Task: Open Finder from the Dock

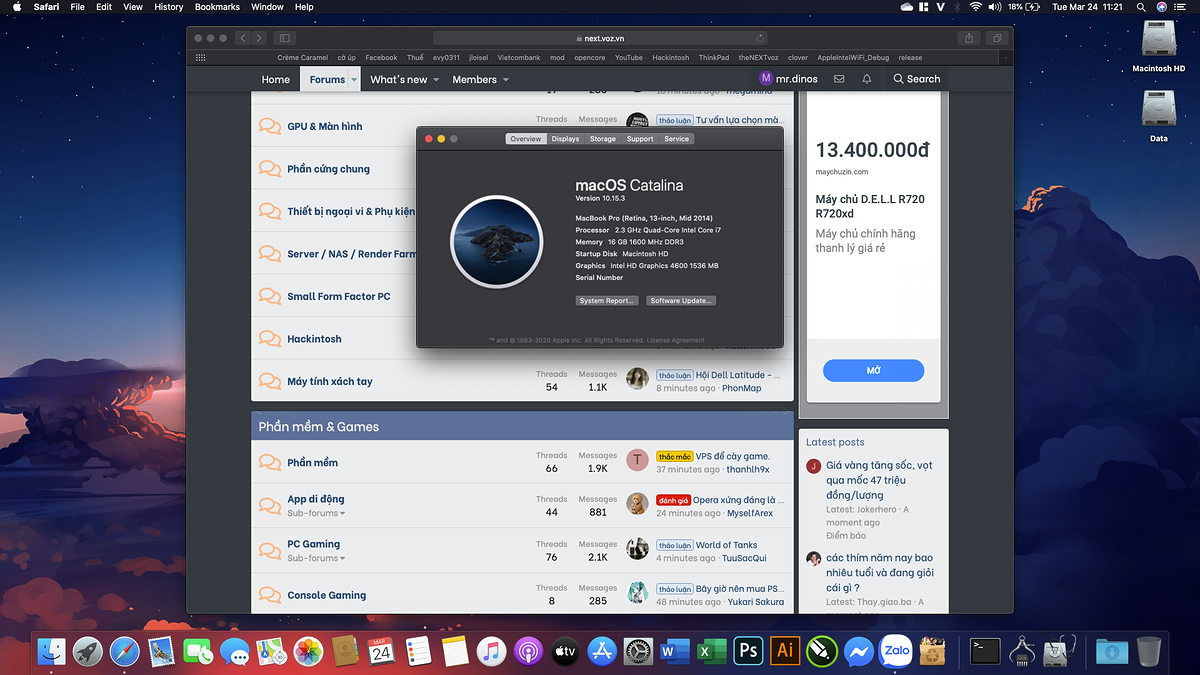Action: coord(52,651)
